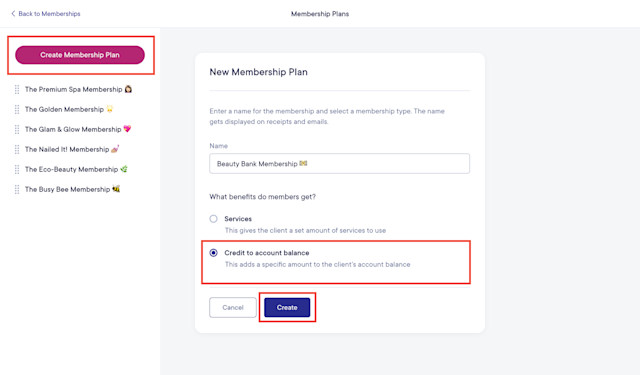Image resolution: width=640 pixels, height=375 pixels.
Task: Select the Services radio button
Action: pos(213,219)
